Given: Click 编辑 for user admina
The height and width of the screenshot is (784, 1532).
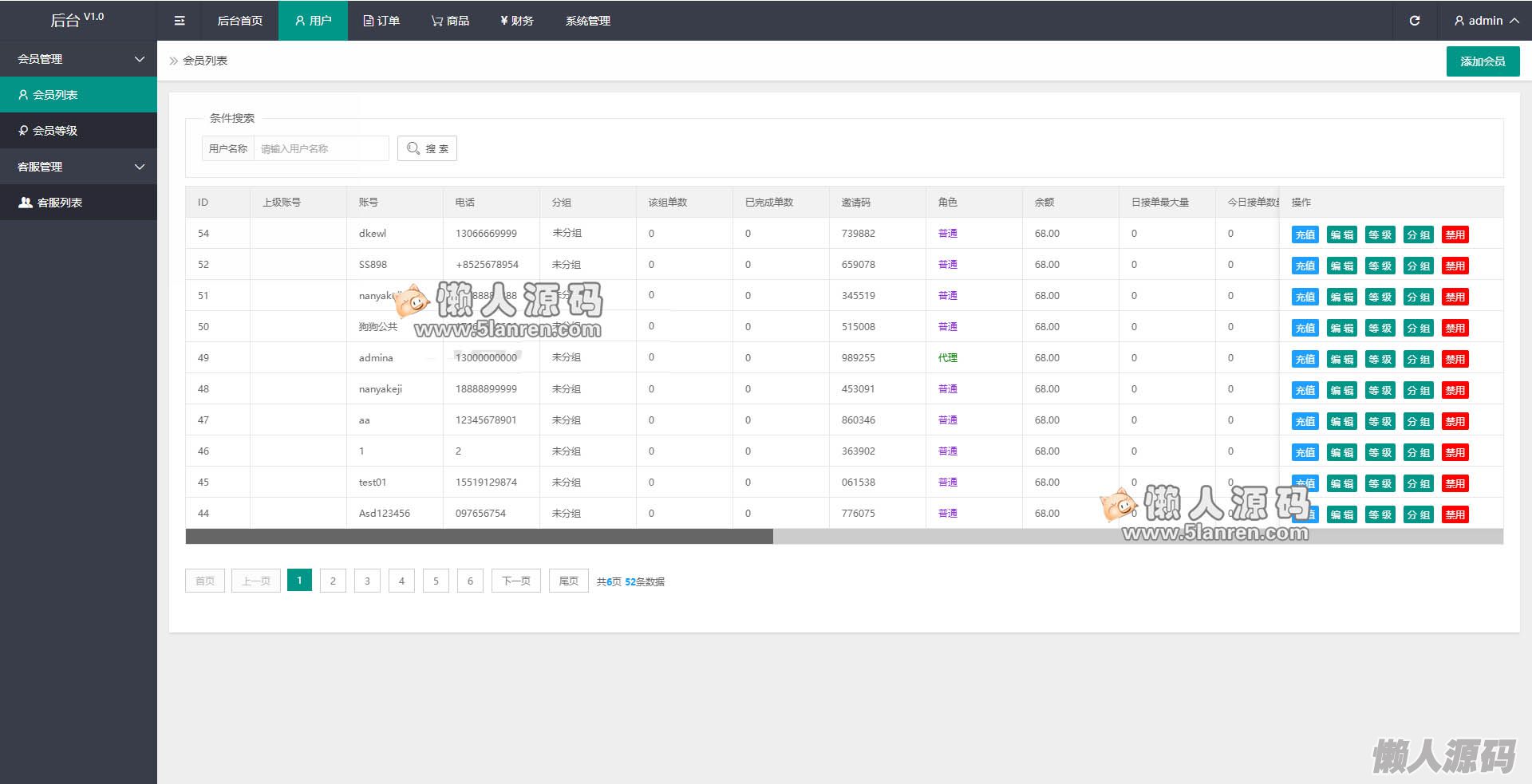Looking at the screenshot, I should (x=1341, y=359).
